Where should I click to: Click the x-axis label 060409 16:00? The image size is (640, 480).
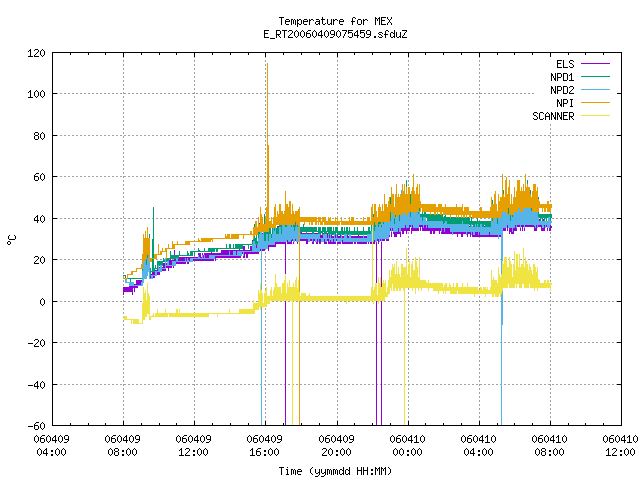[x=264, y=446]
